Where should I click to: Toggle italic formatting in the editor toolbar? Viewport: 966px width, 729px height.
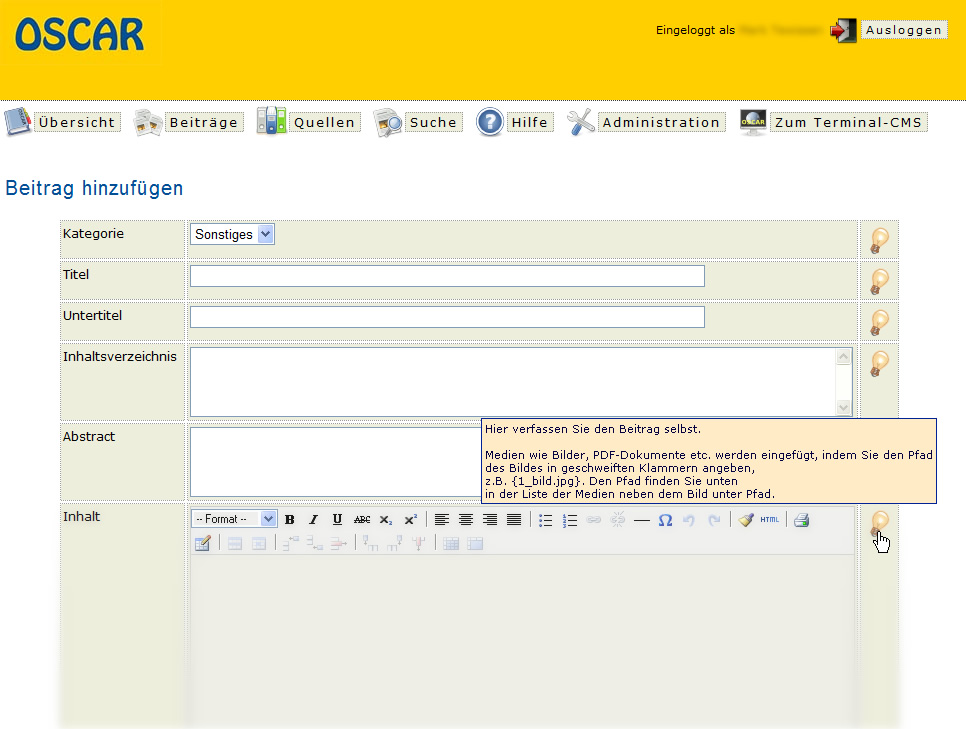(313, 520)
